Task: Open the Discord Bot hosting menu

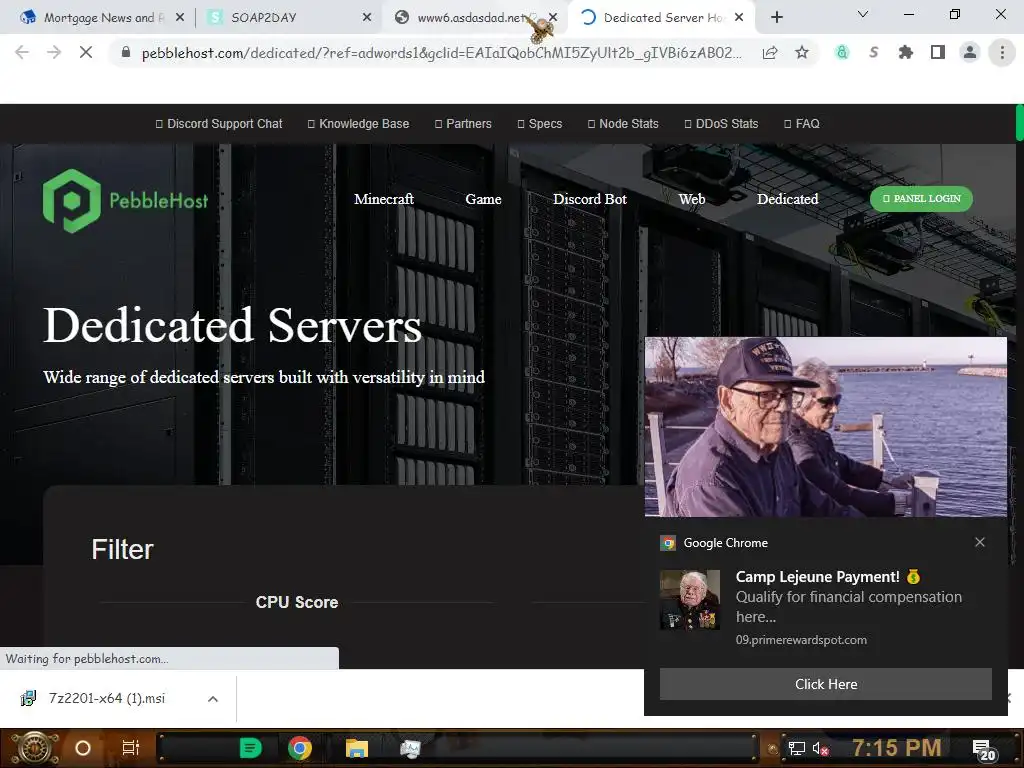Action: [x=590, y=199]
